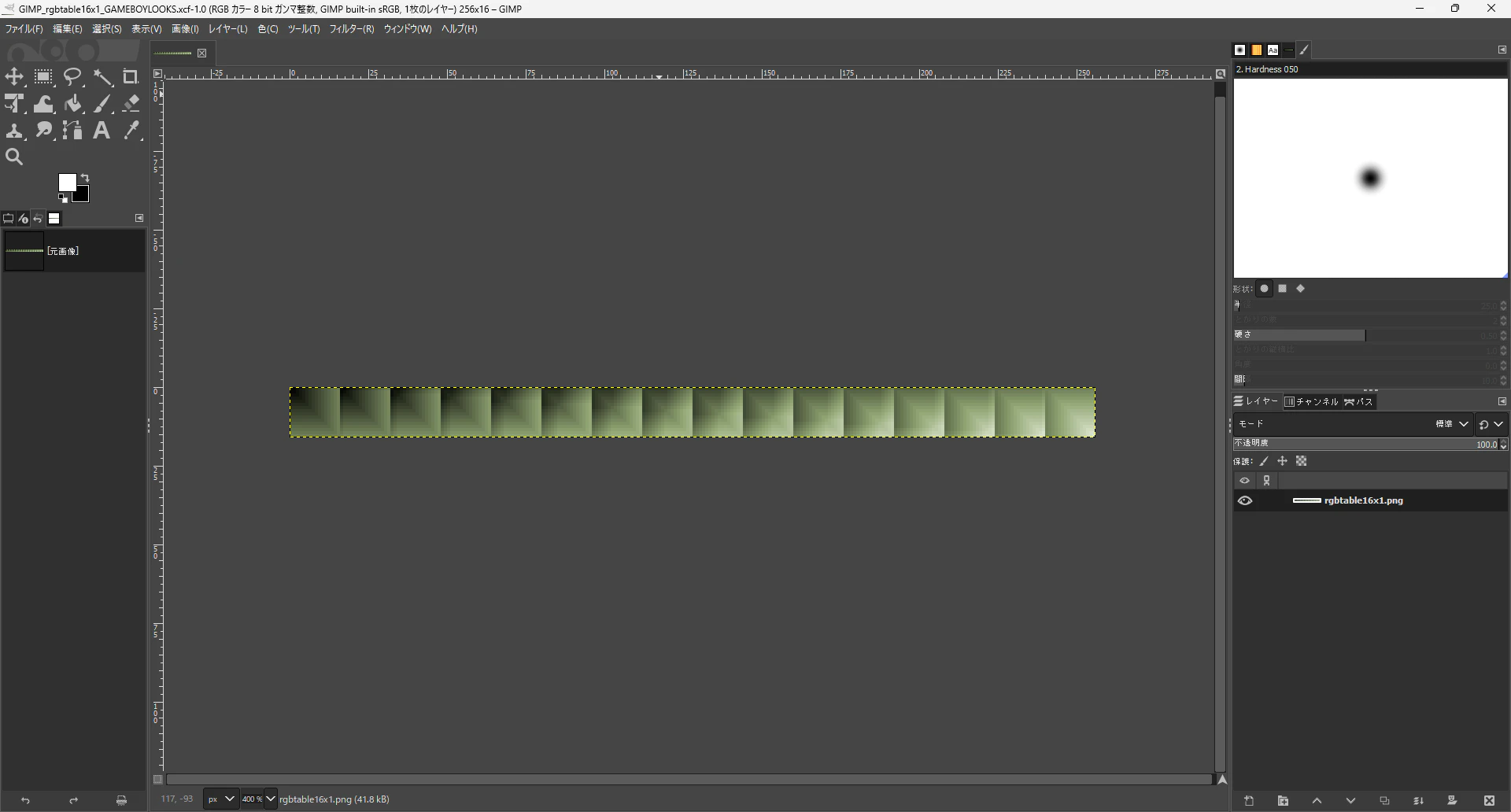The image size is (1511, 812).
Task: Select the Fuzzy Select magic wand
Action: click(x=102, y=77)
